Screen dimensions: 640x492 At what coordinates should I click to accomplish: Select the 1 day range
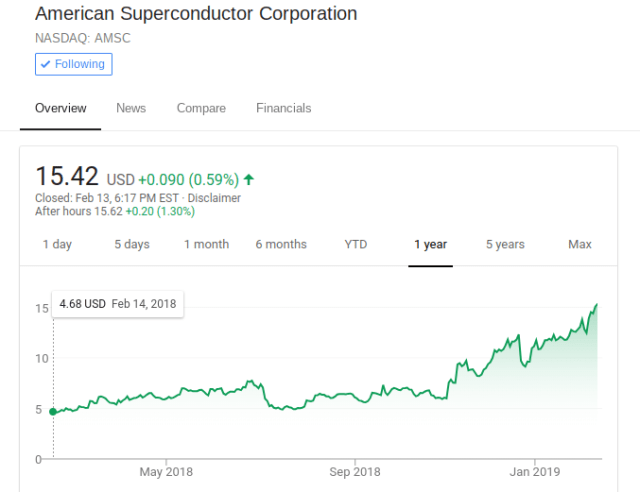click(57, 244)
